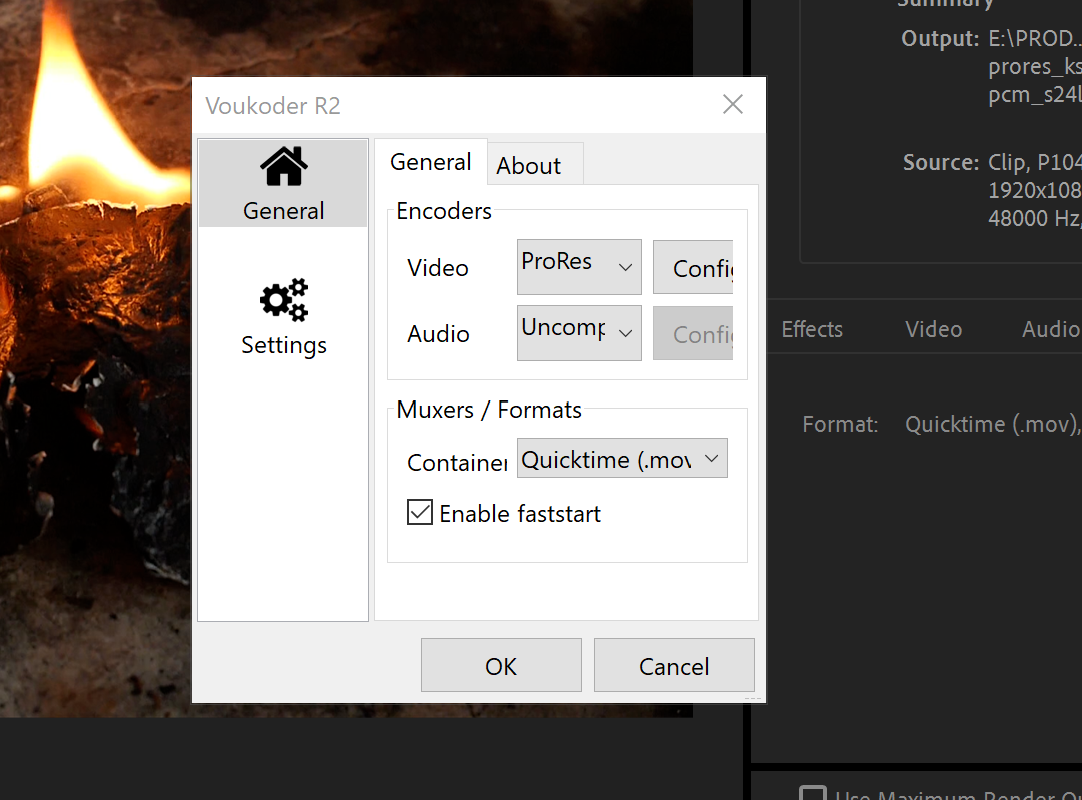1082x800 pixels.
Task: Select the General tab in Voukoder
Action: (x=430, y=162)
